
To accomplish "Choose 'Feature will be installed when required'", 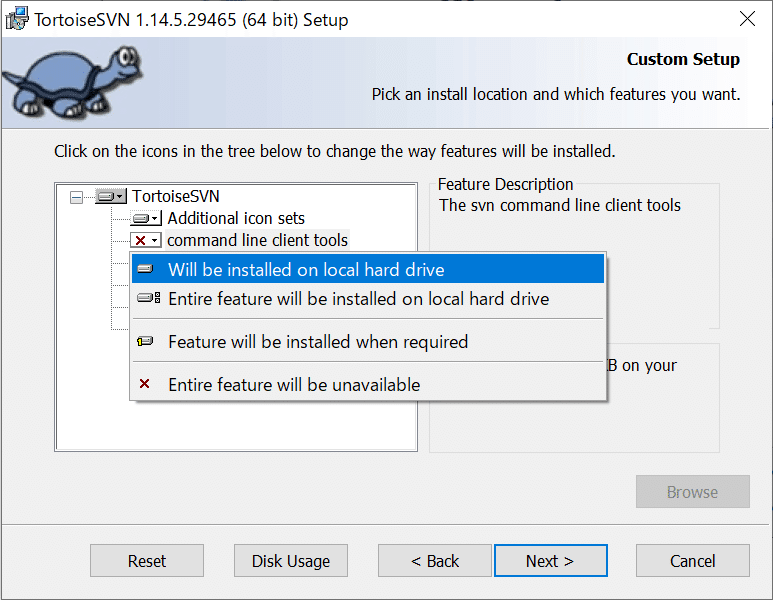I will [x=318, y=342].
